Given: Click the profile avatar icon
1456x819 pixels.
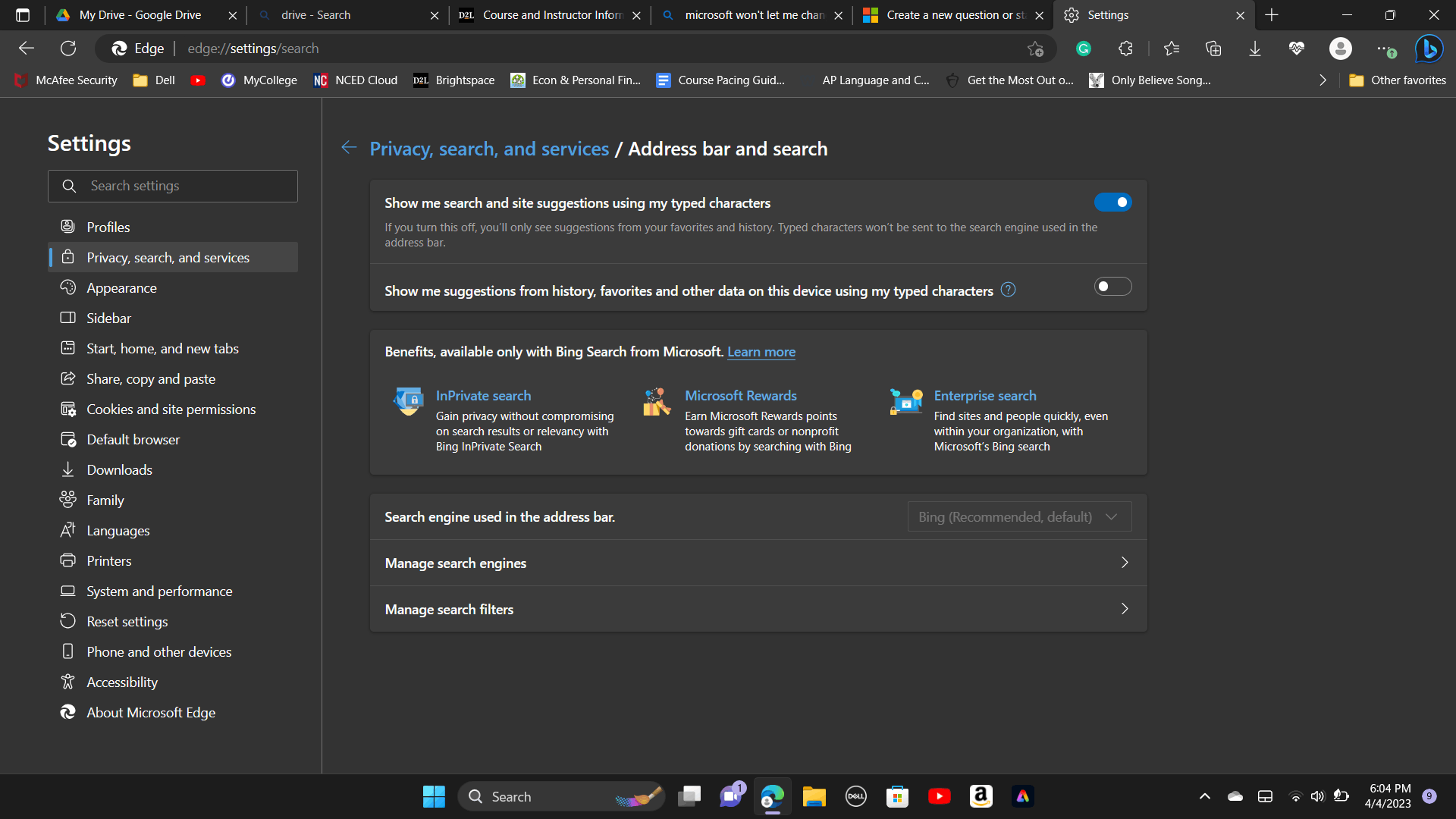Looking at the screenshot, I should pyautogui.click(x=1340, y=49).
